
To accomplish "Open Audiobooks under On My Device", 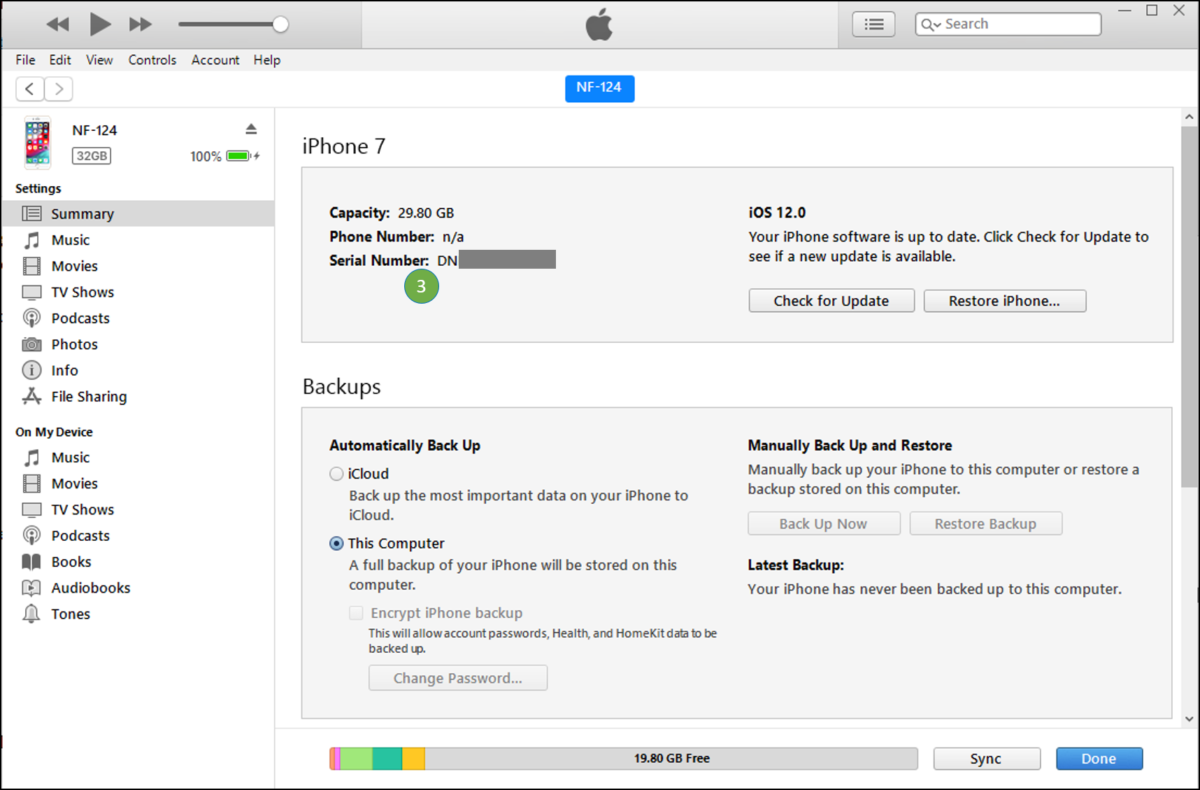I will coord(92,587).
